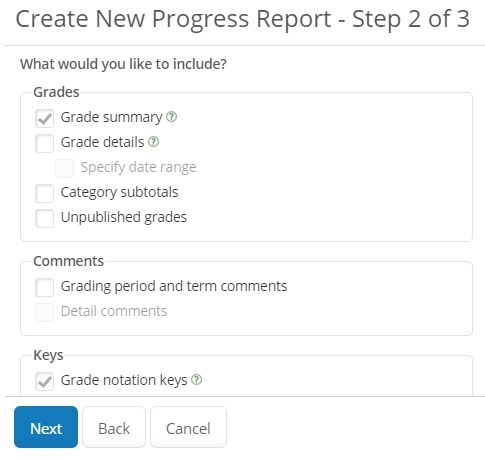
Task: Tick the Unpublished grades checkbox
Action: pos(44,218)
